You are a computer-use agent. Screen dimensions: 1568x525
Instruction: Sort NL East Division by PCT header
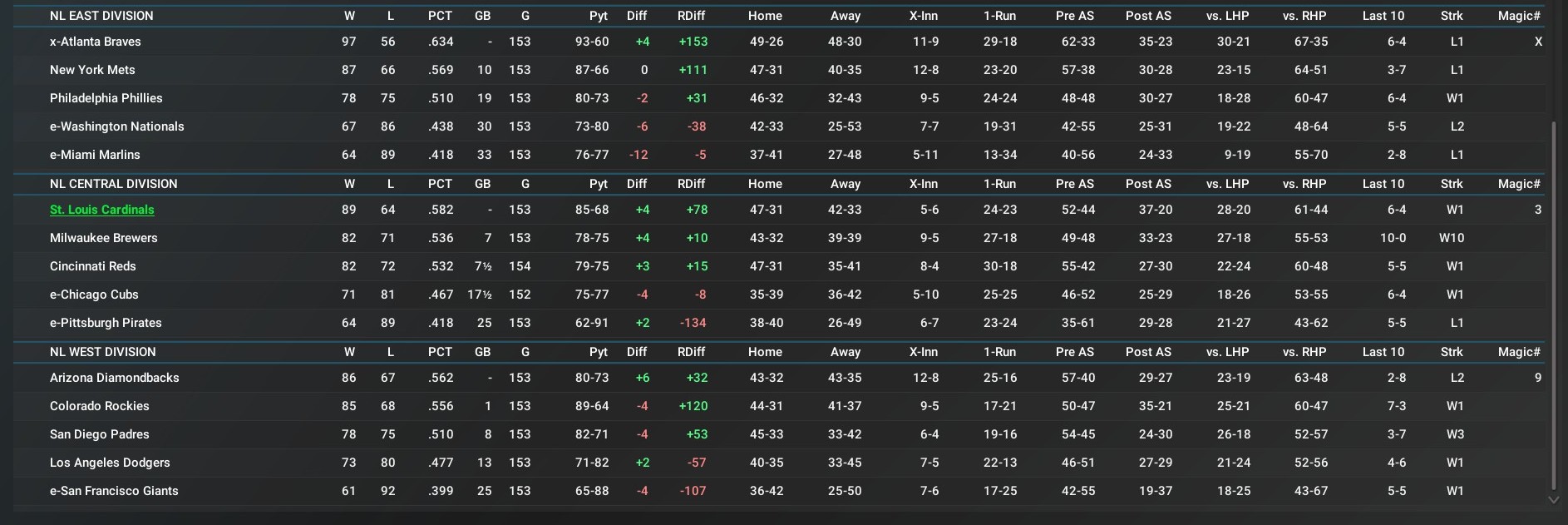[x=440, y=16]
